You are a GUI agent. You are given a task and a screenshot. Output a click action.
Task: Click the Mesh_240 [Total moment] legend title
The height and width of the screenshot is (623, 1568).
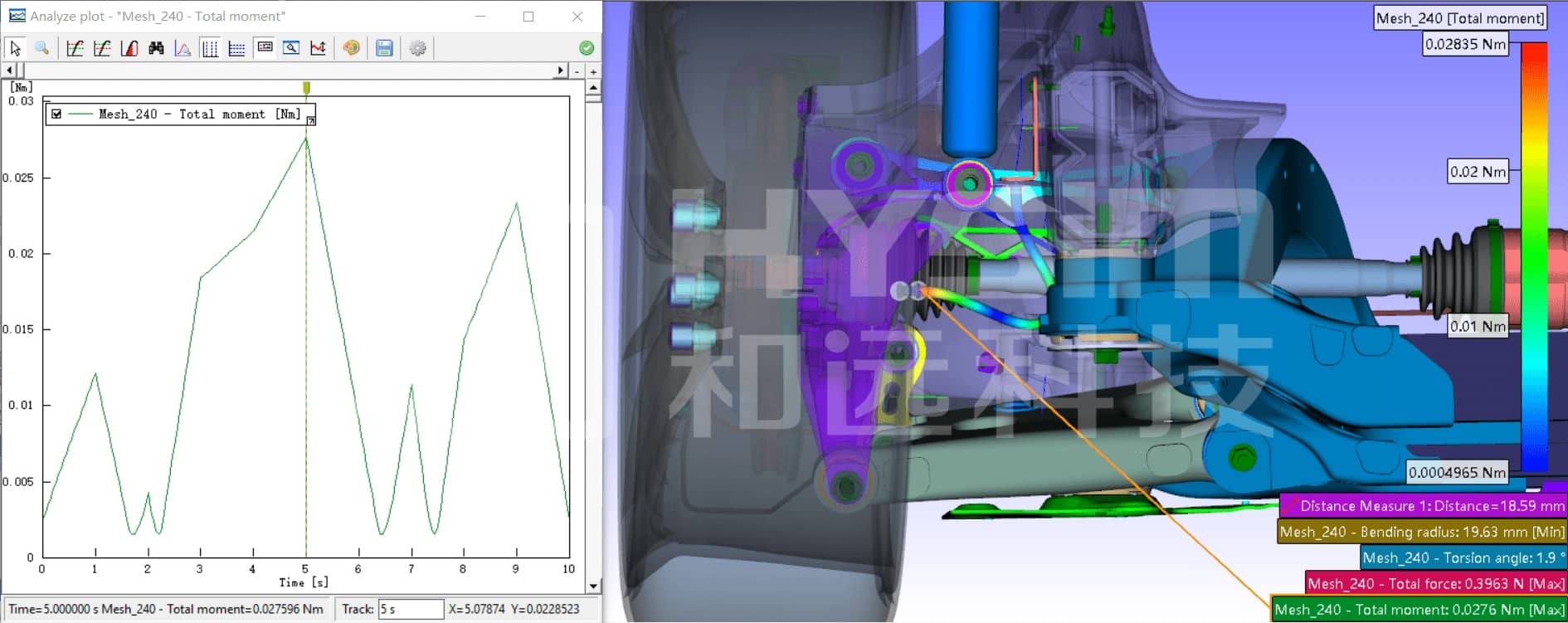[x=1460, y=18]
